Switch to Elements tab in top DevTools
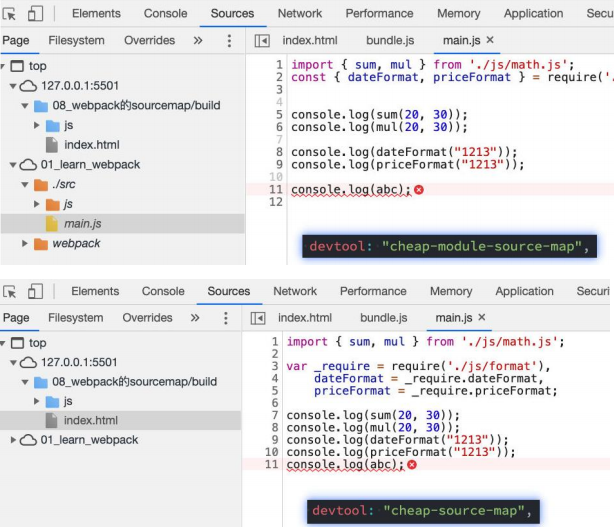This screenshot has height=527, width=614. click(96, 14)
